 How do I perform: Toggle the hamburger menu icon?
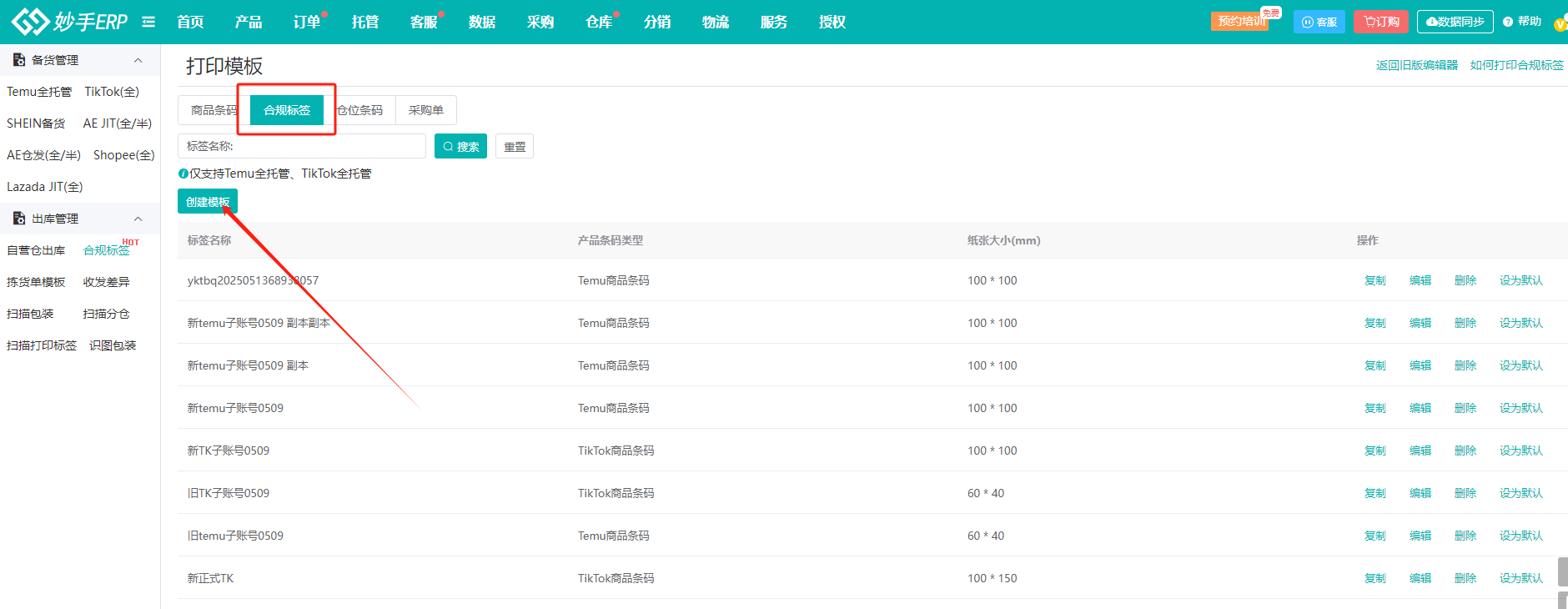point(148,22)
